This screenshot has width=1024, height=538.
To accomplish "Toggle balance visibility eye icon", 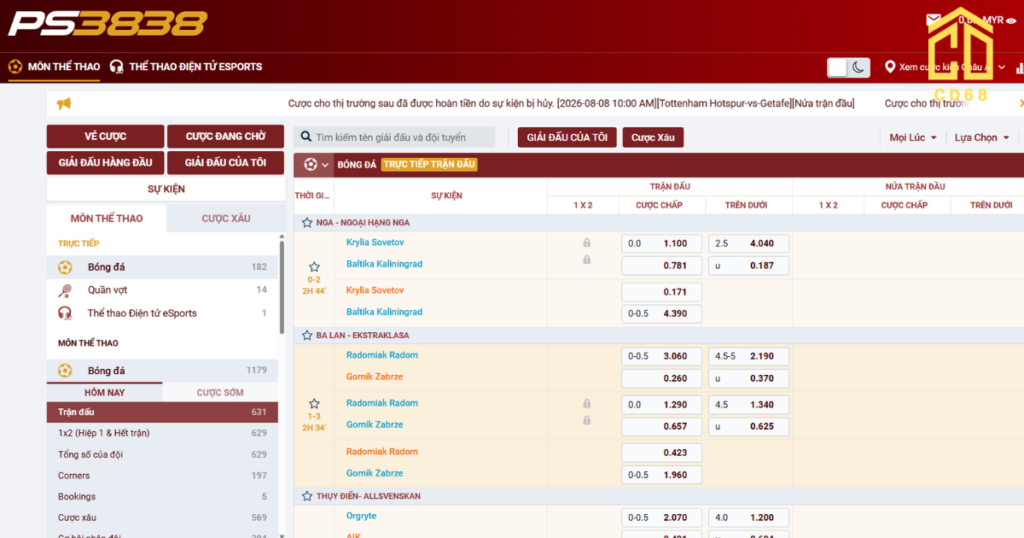I will (x=1011, y=21).
